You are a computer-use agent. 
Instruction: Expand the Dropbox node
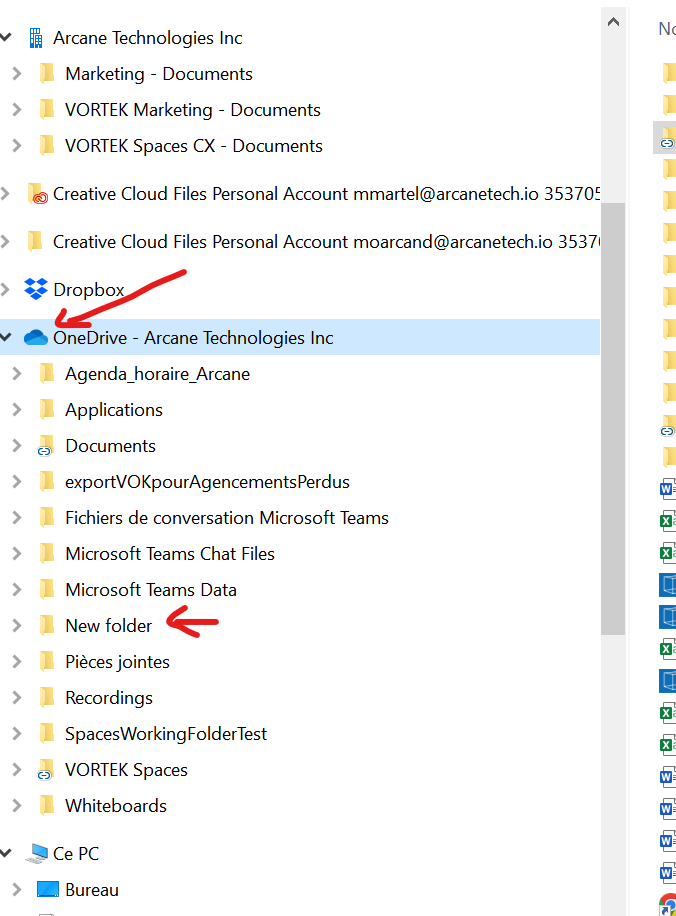pos(7,290)
